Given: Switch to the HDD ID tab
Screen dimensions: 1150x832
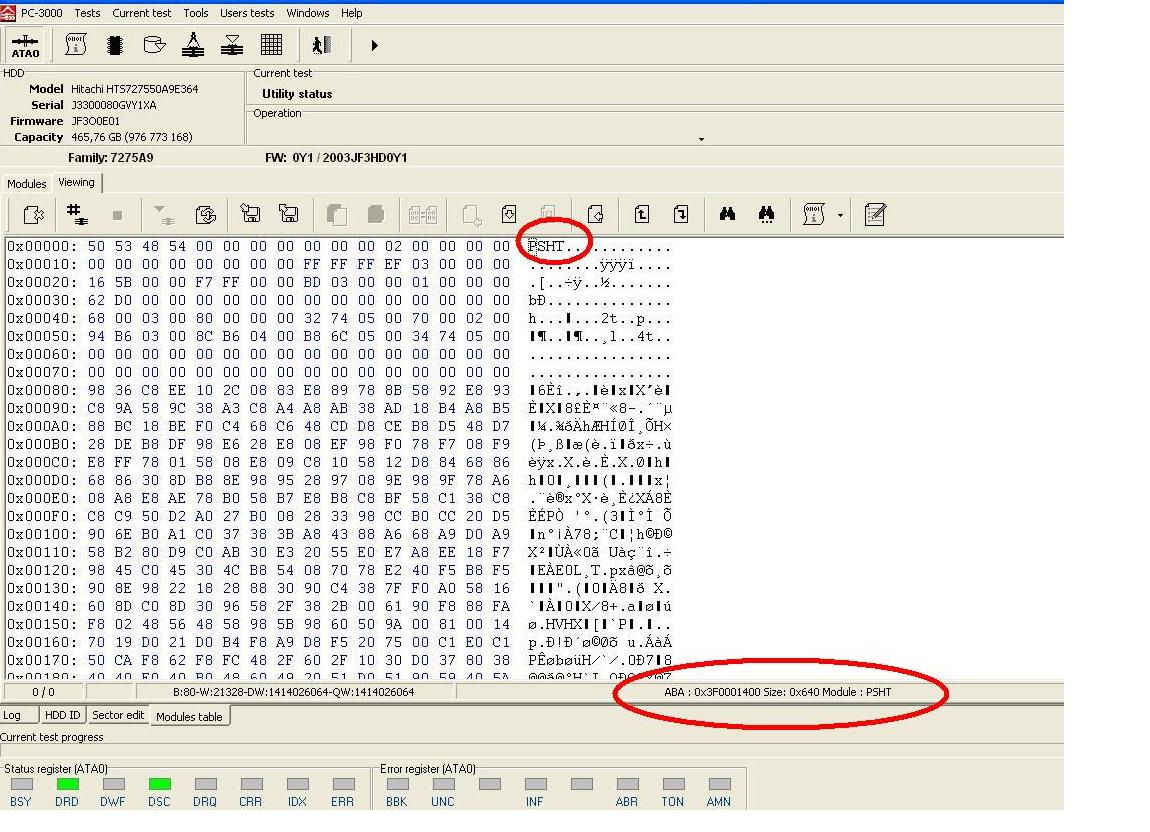Looking at the screenshot, I should 62,715.
